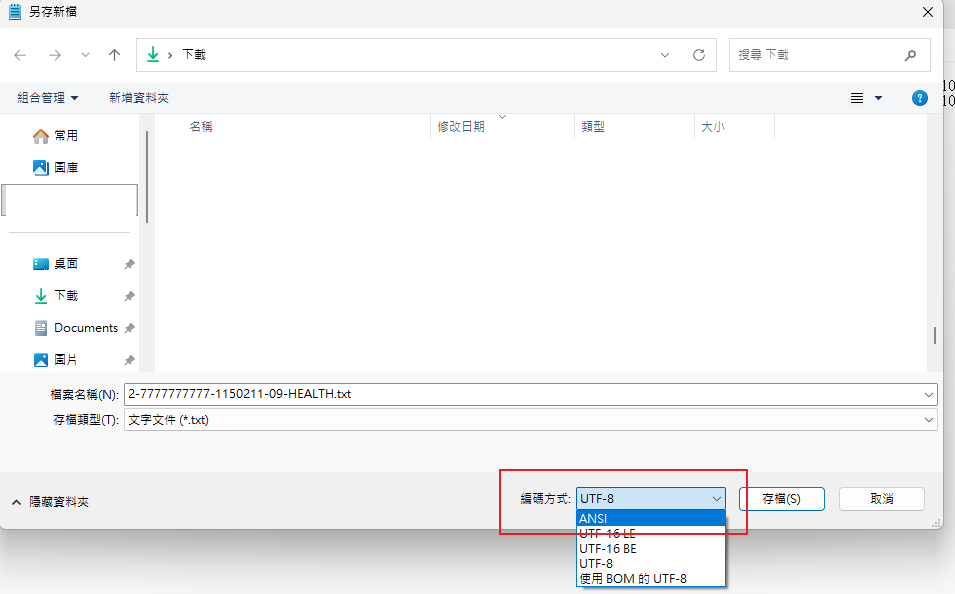Collapse folders with 隱藏資料夾
This screenshot has width=955, height=594.
point(49,502)
